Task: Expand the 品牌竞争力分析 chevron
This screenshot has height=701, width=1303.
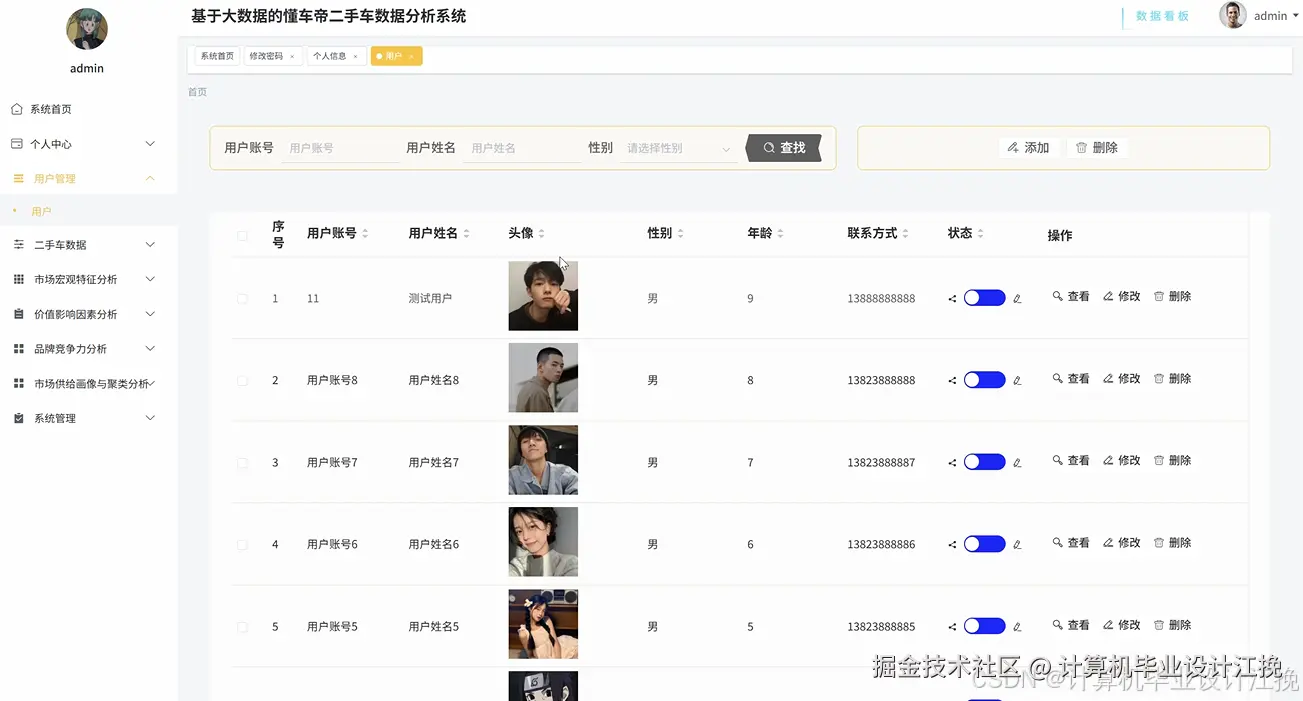Action: pyautogui.click(x=150, y=349)
